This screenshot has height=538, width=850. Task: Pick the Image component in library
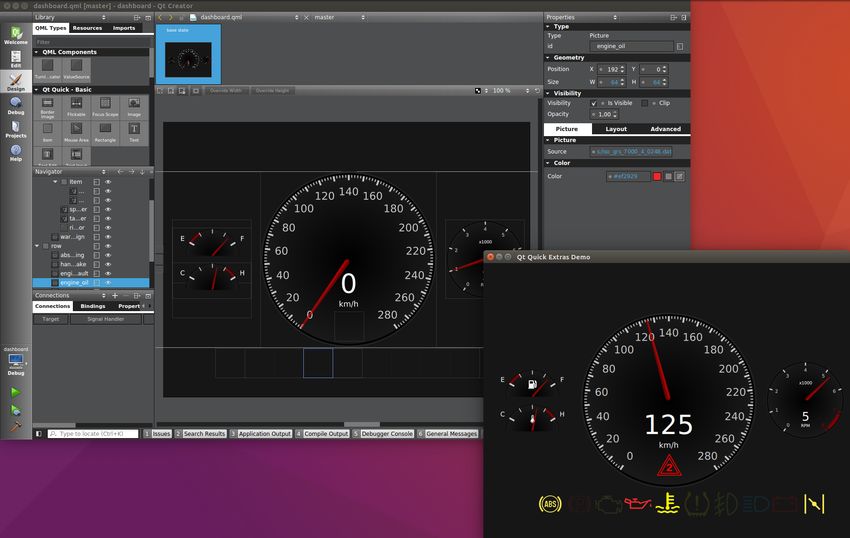[134, 107]
